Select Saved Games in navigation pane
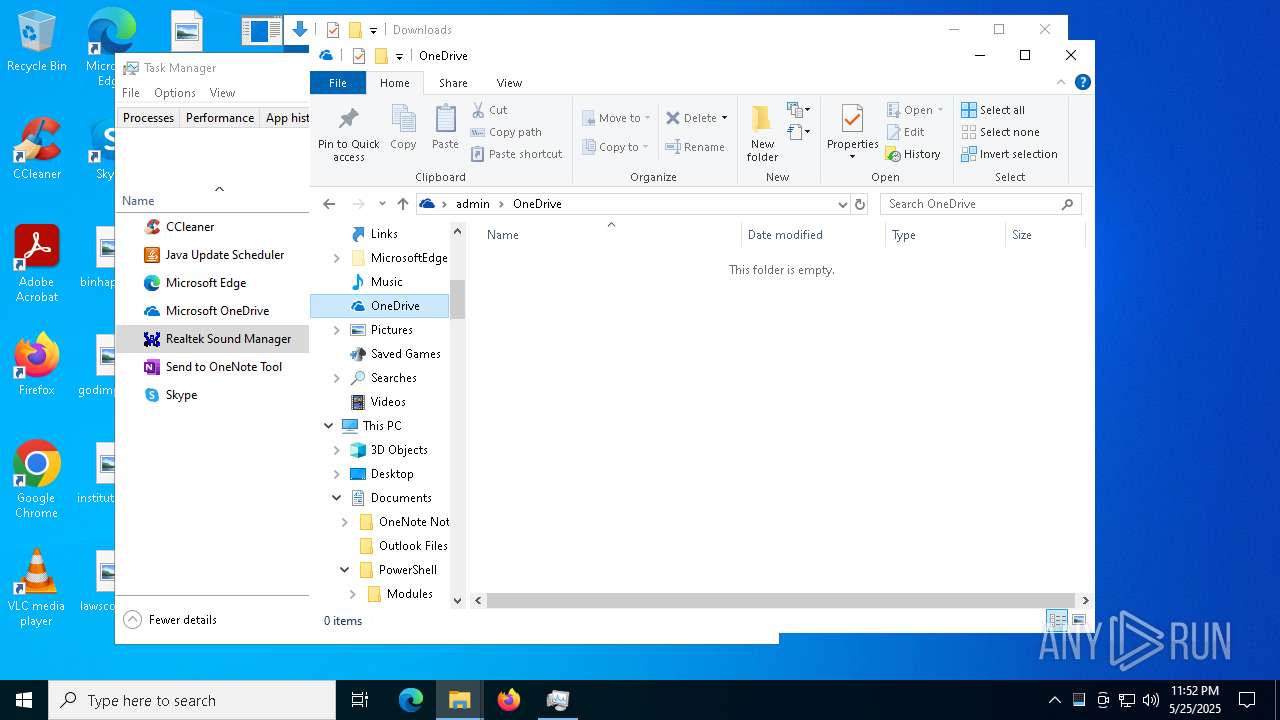Screen dimensions: 1280x720 tap(405, 354)
